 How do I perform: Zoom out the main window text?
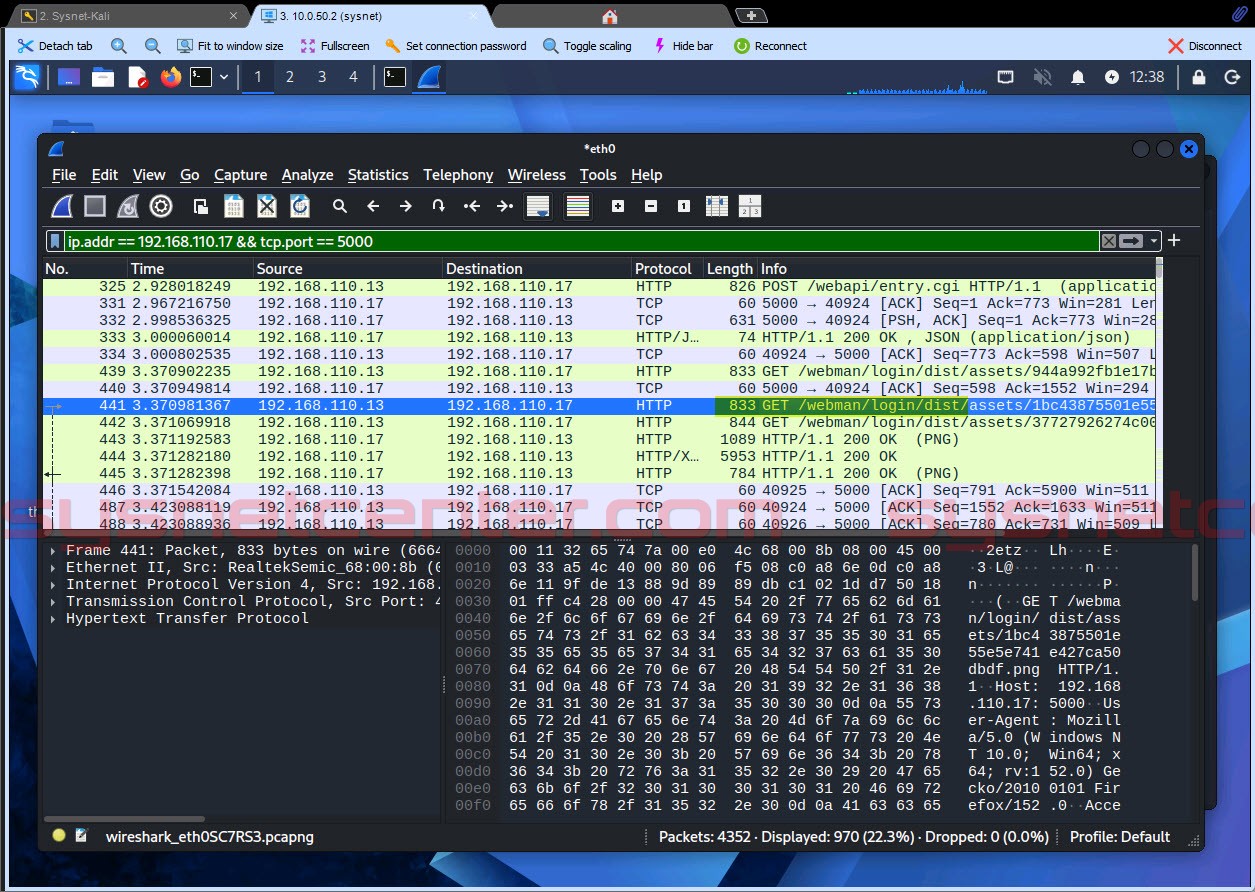tap(651, 206)
